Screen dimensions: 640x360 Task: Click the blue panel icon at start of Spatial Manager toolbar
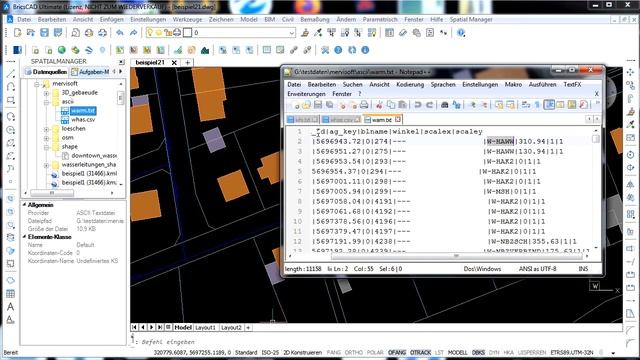point(18,50)
